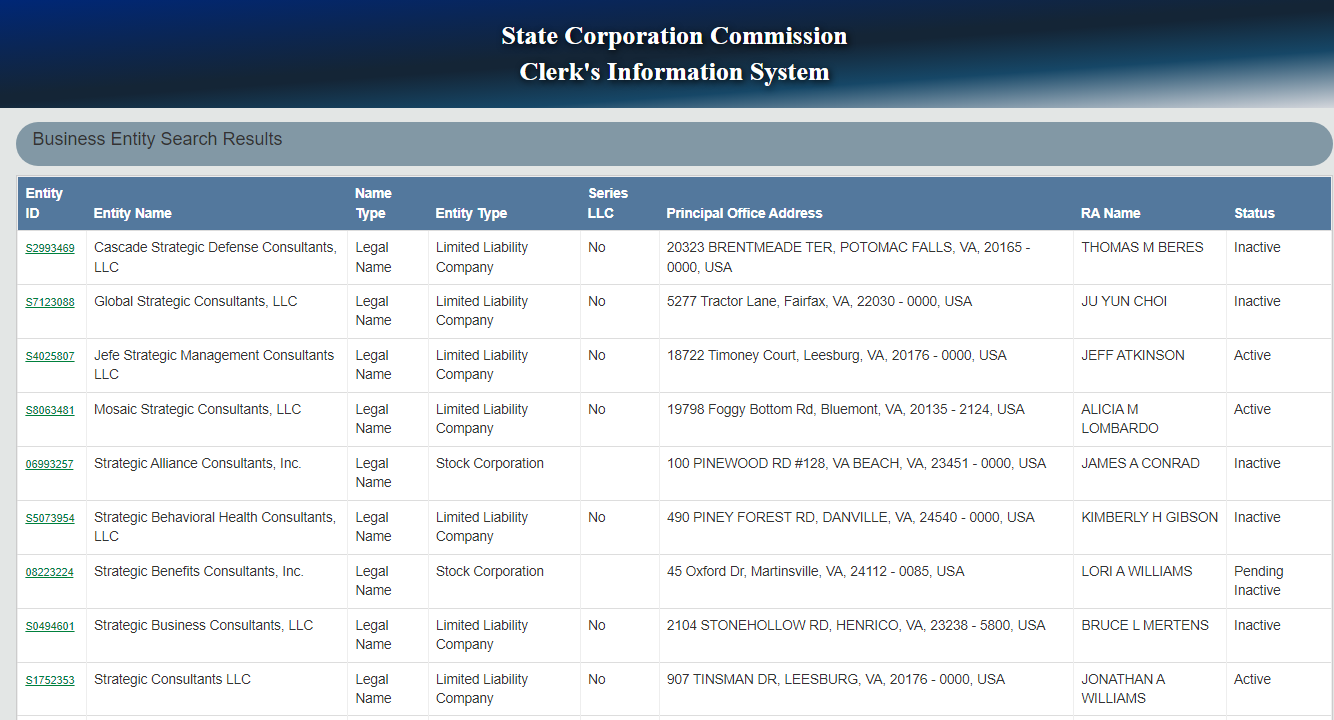Click RA name LORI A WILLIAMS
Image resolution: width=1334 pixels, height=720 pixels.
[x=1137, y=571]
